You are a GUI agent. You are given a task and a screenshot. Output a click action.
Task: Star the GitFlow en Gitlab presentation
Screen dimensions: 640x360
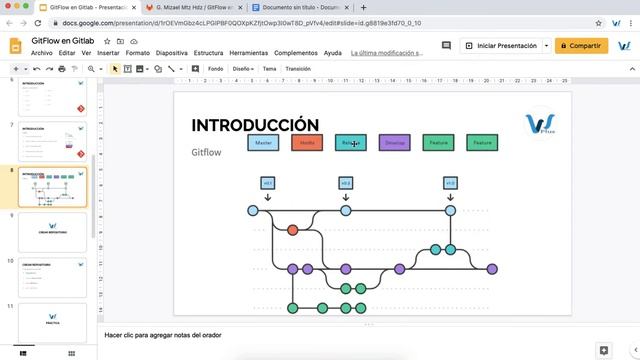point(107,41)
